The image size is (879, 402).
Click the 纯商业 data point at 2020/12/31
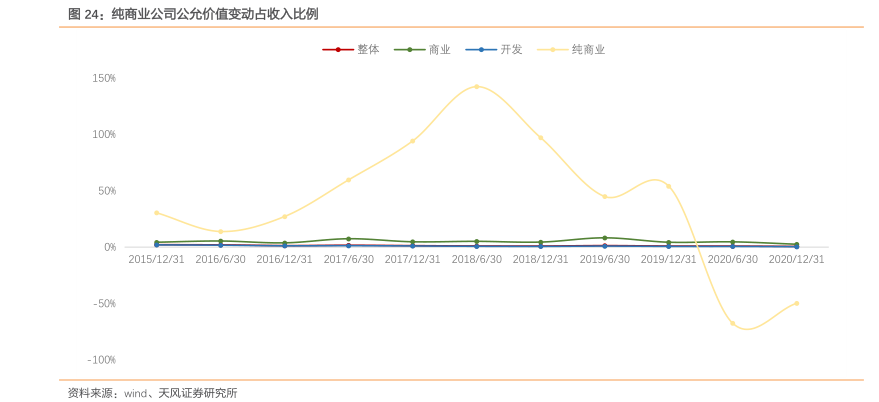coord(797,303)
